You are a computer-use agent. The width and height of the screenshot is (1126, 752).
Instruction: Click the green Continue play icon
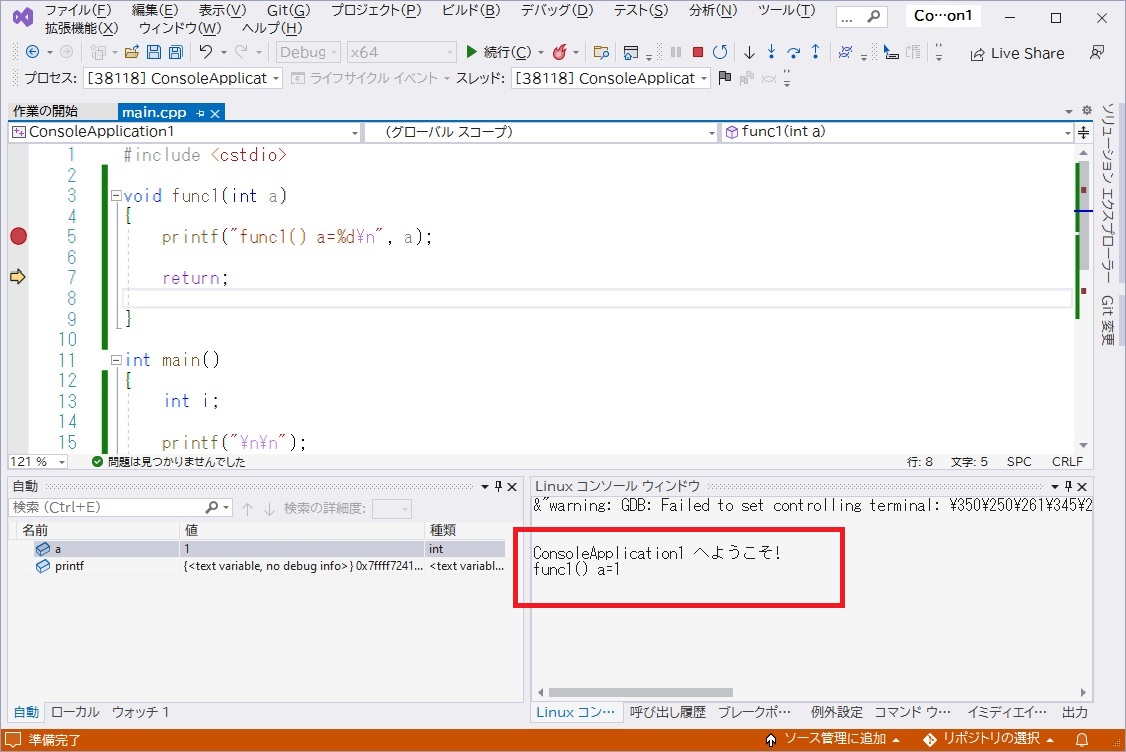click(x=471, y=52)
